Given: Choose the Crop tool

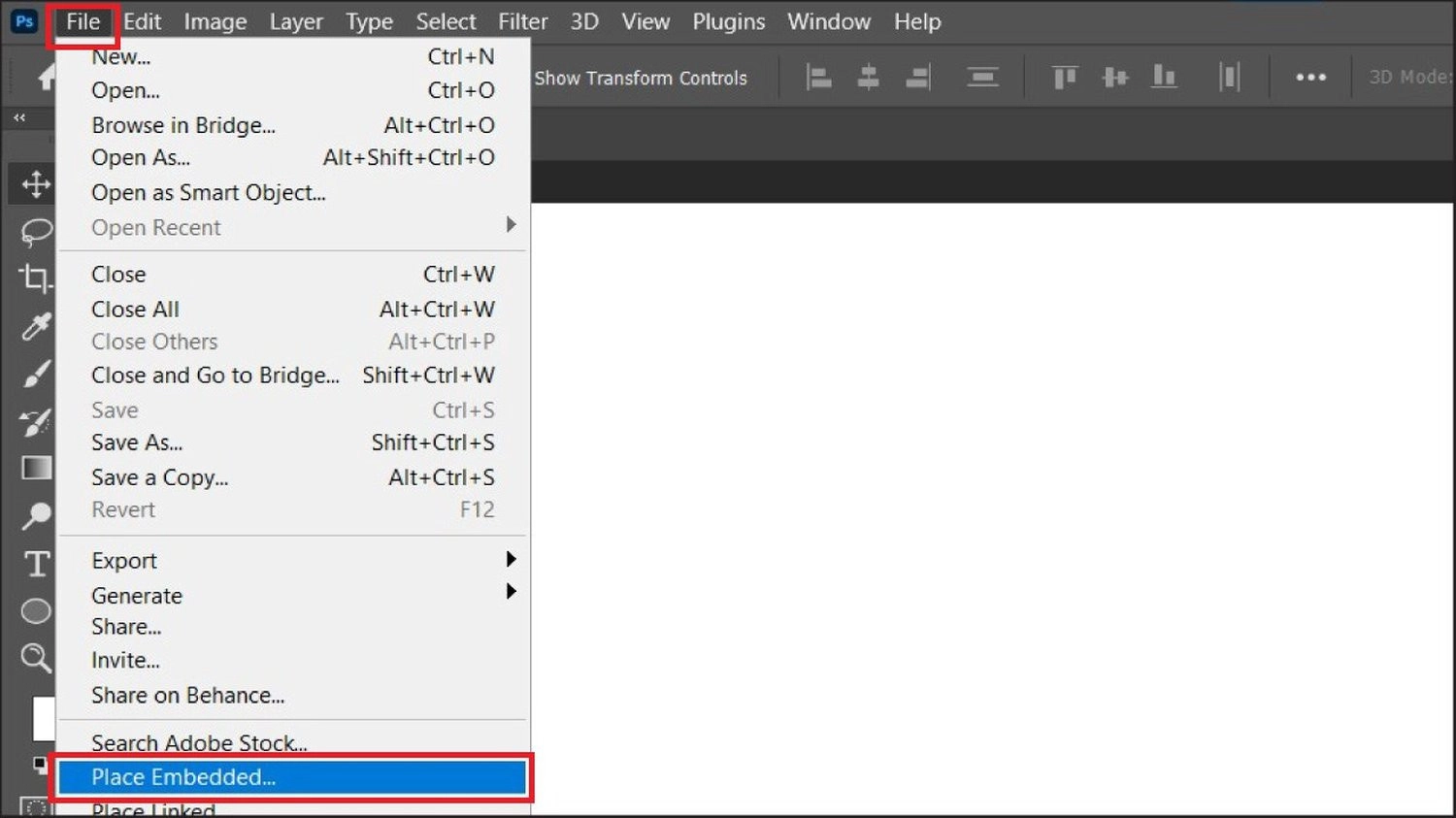Looking at the screenshot, I should (x=36, y=278).
